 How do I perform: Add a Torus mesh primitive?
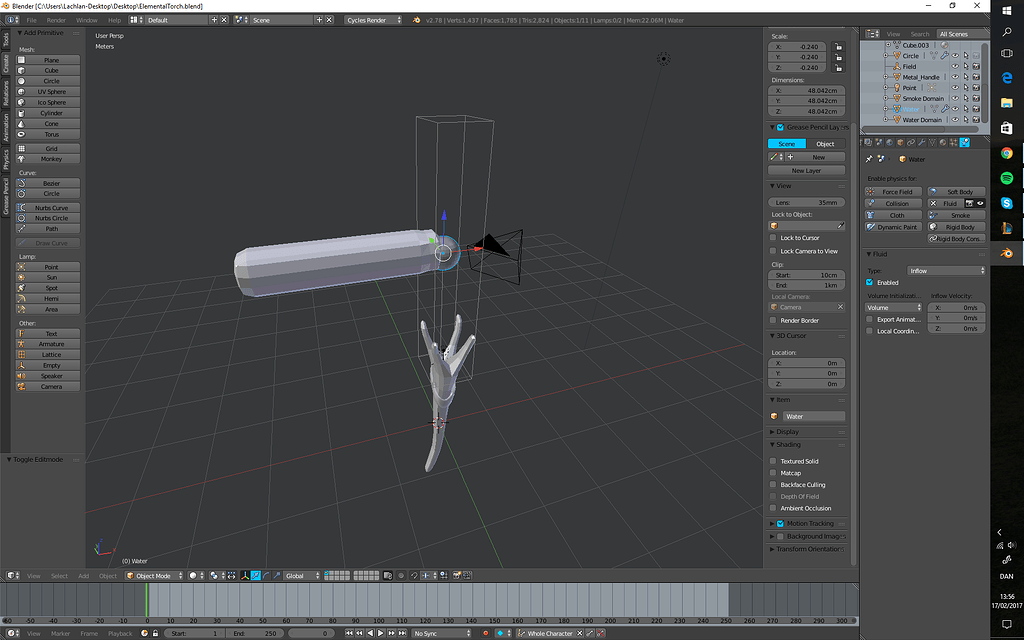(x=48, y=134)
